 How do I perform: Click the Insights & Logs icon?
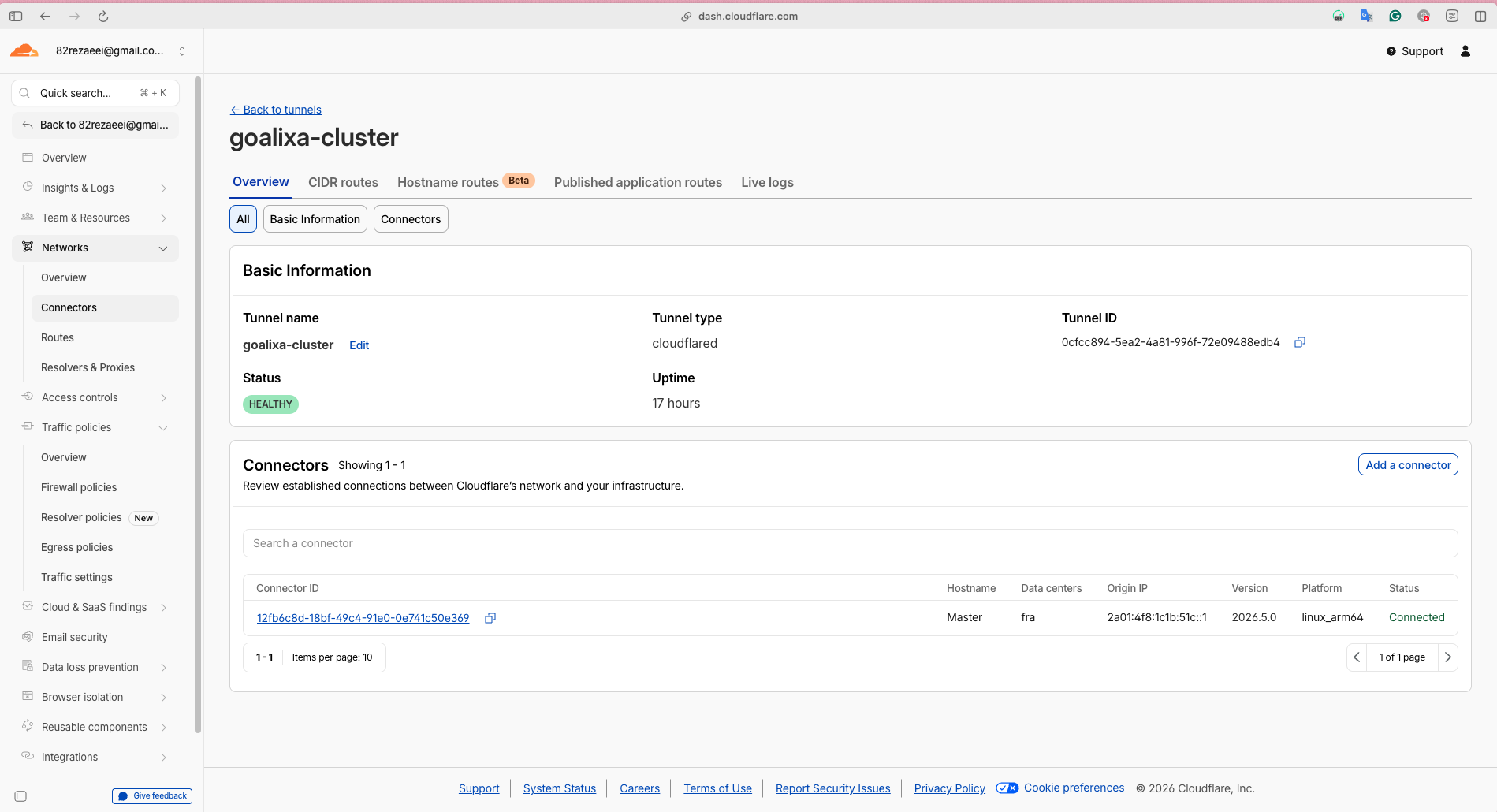[28, 188]
